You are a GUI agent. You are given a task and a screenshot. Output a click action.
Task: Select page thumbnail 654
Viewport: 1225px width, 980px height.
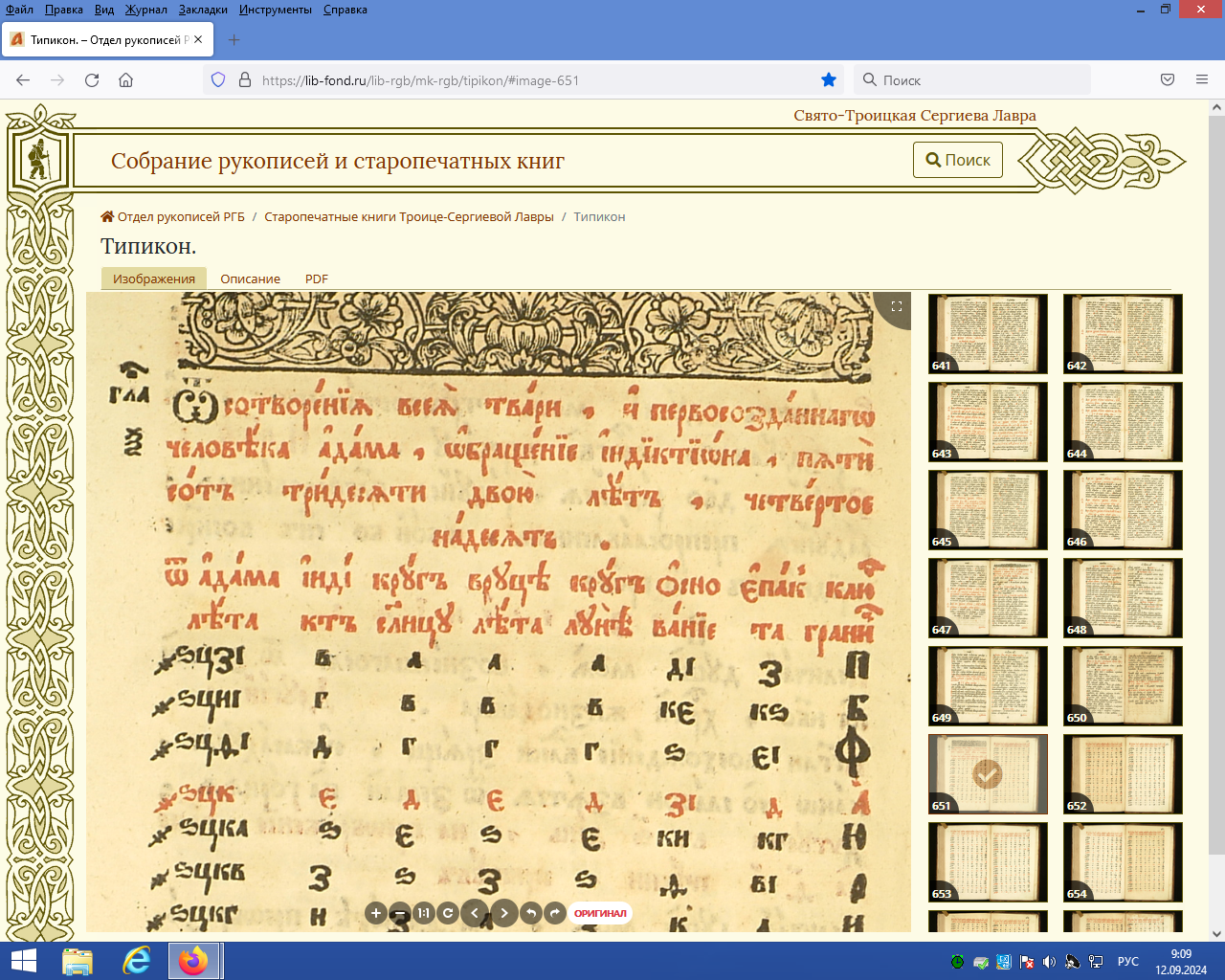[x=1123, y=862]
